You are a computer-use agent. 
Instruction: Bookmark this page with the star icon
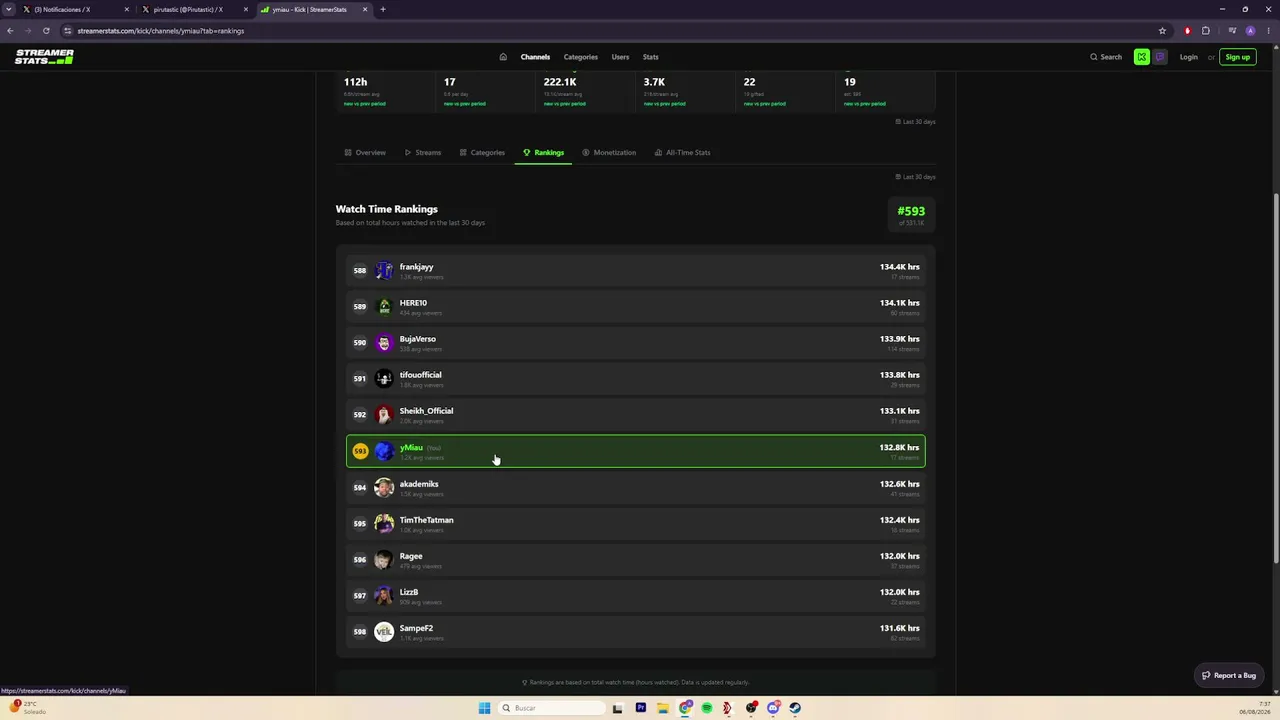point(1162,31)
